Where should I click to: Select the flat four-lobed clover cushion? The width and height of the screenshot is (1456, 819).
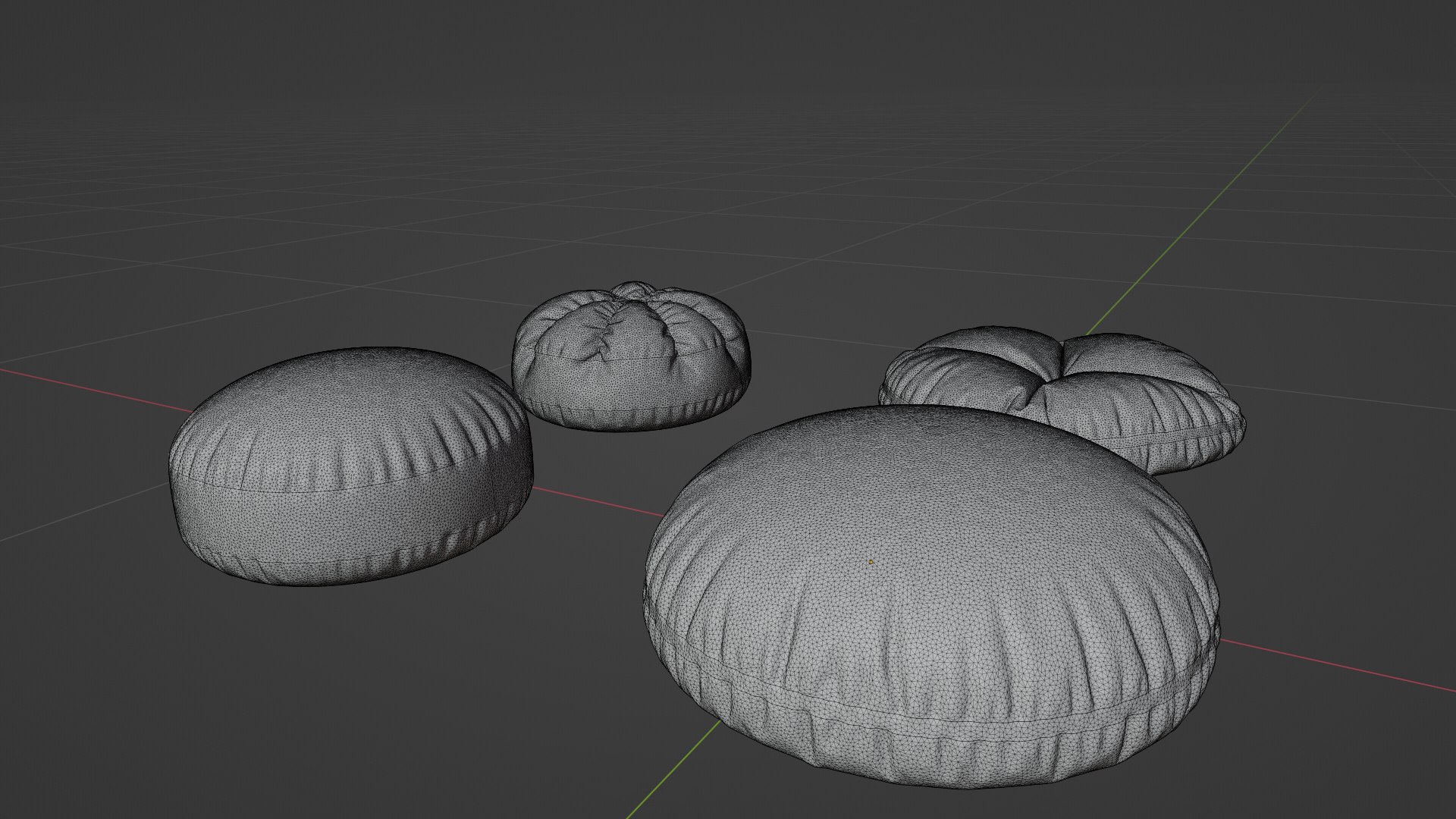pos(1062,400)
